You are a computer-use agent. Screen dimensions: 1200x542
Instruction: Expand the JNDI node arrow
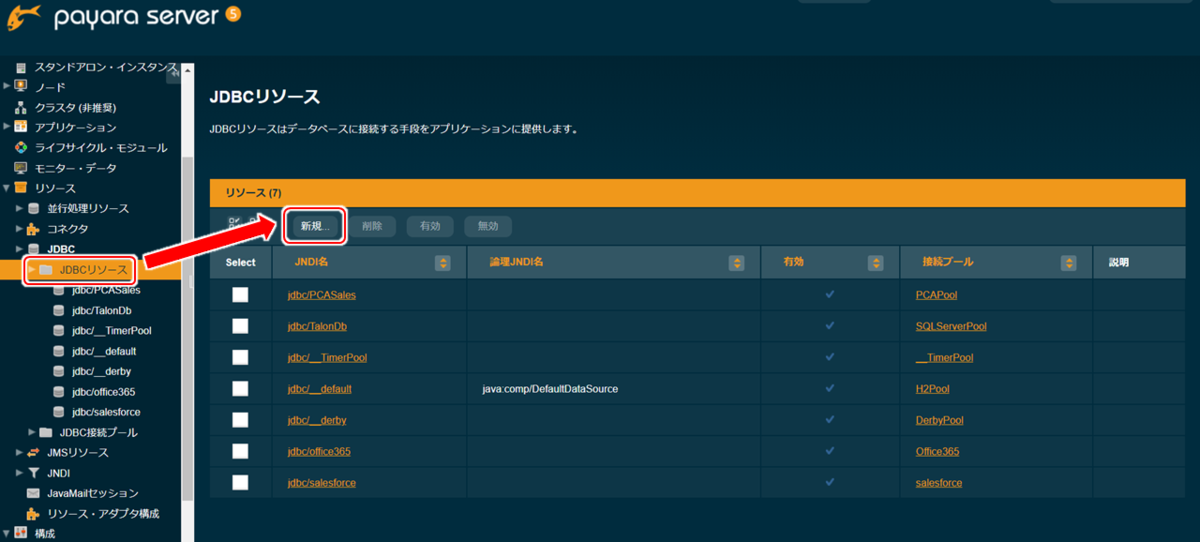pyautogui.click(x=19, y=472)
